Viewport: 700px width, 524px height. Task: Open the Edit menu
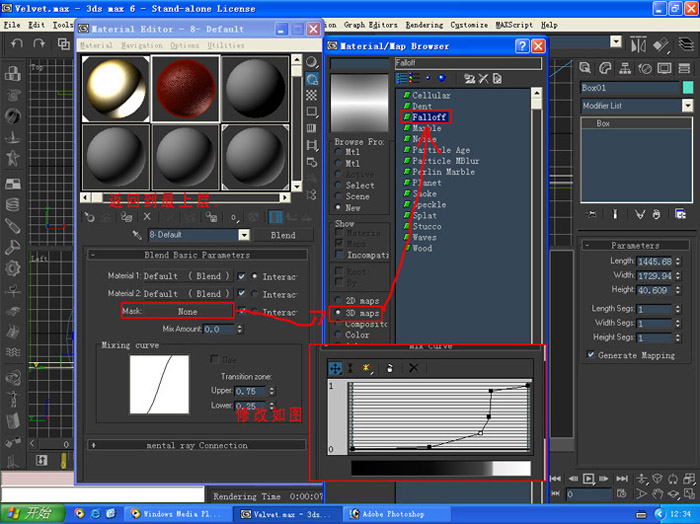pos(37,25)
